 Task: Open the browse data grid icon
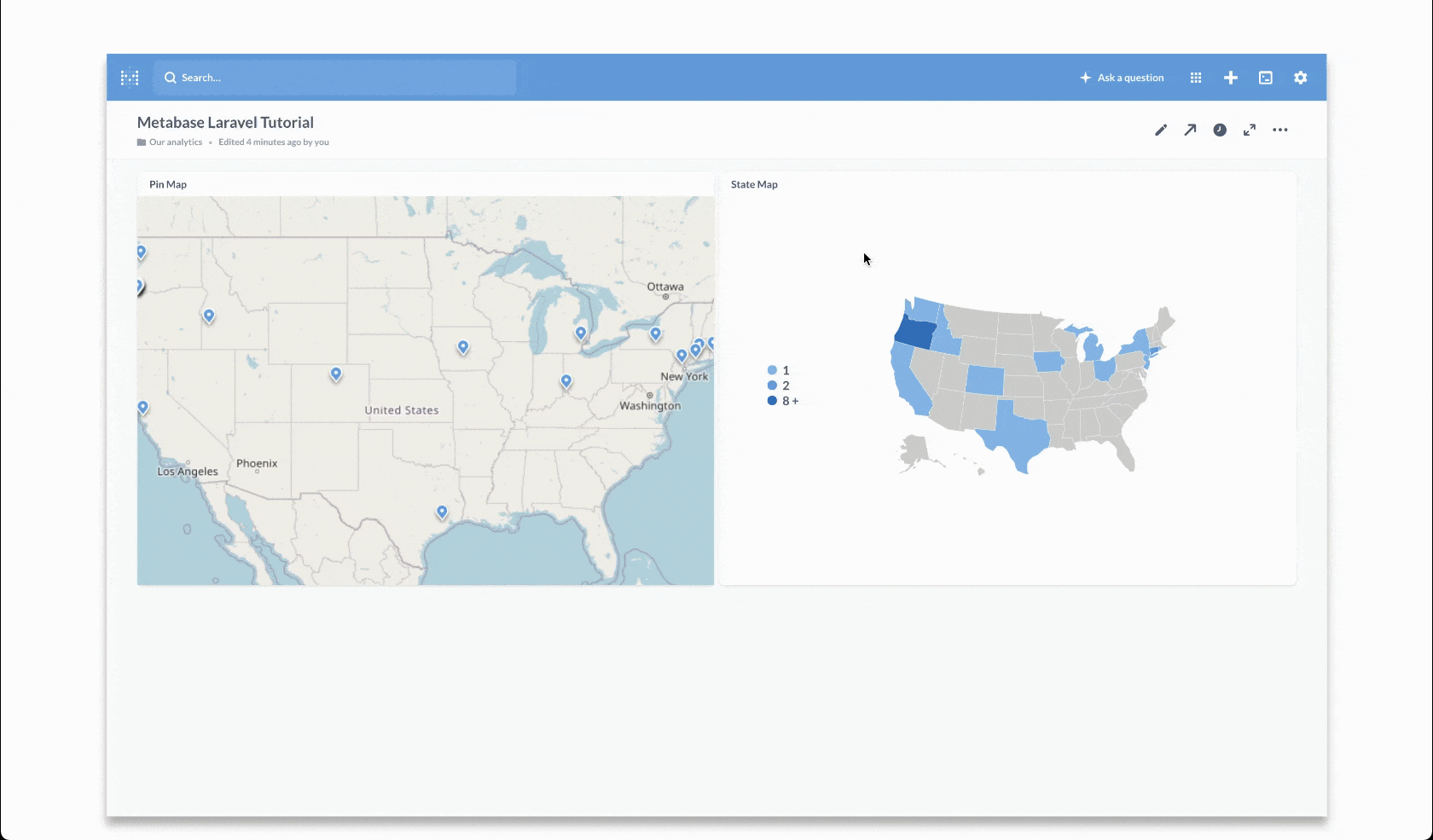[x=1196, y=78]
